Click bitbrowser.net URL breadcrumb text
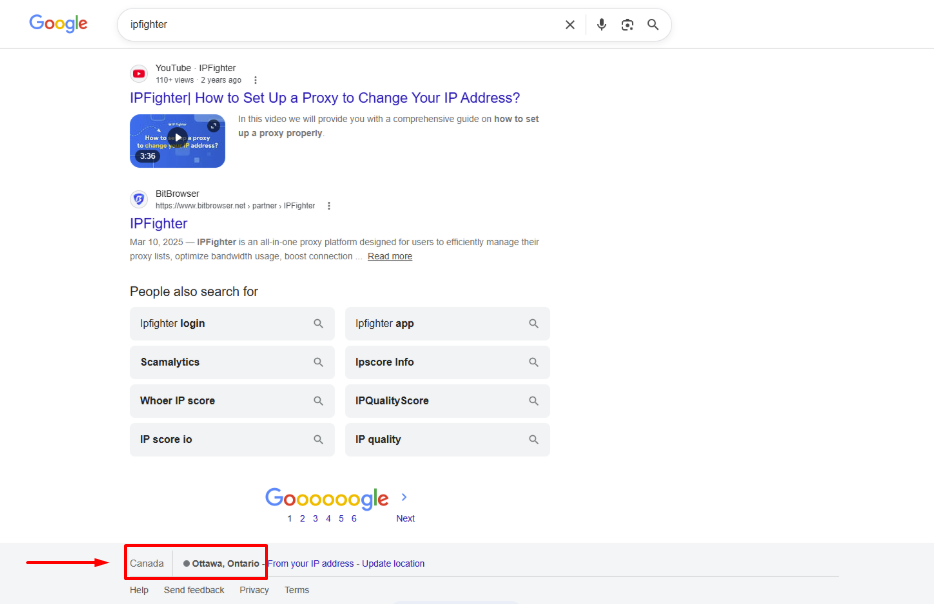 point(235,206)
